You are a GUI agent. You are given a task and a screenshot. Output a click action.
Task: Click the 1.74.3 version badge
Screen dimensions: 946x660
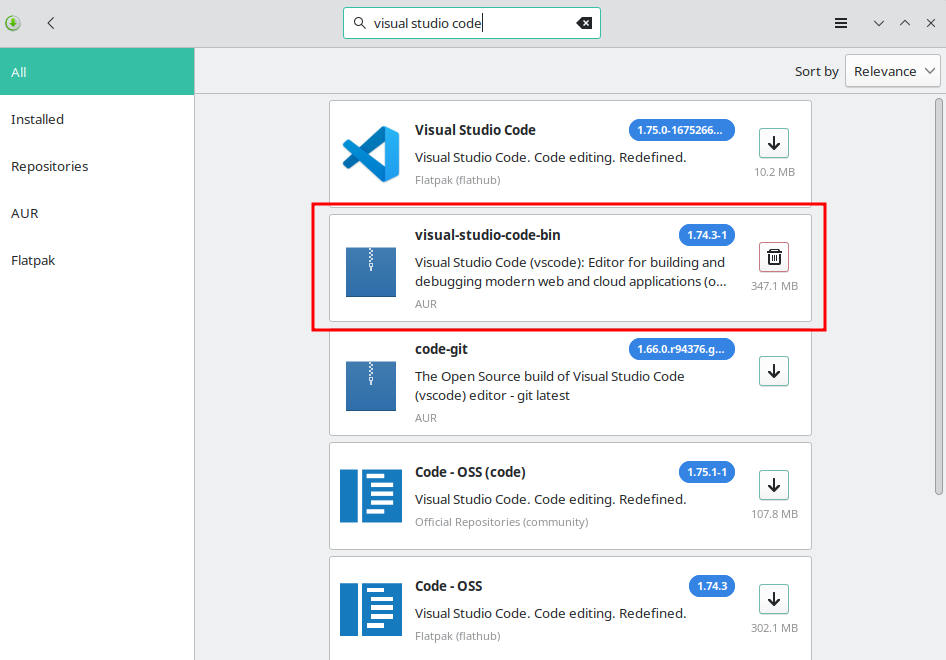712,586
